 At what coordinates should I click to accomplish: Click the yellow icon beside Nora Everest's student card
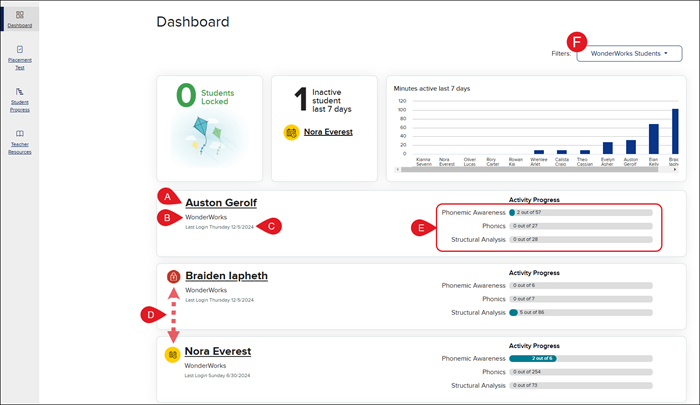(x=173, y=354)
